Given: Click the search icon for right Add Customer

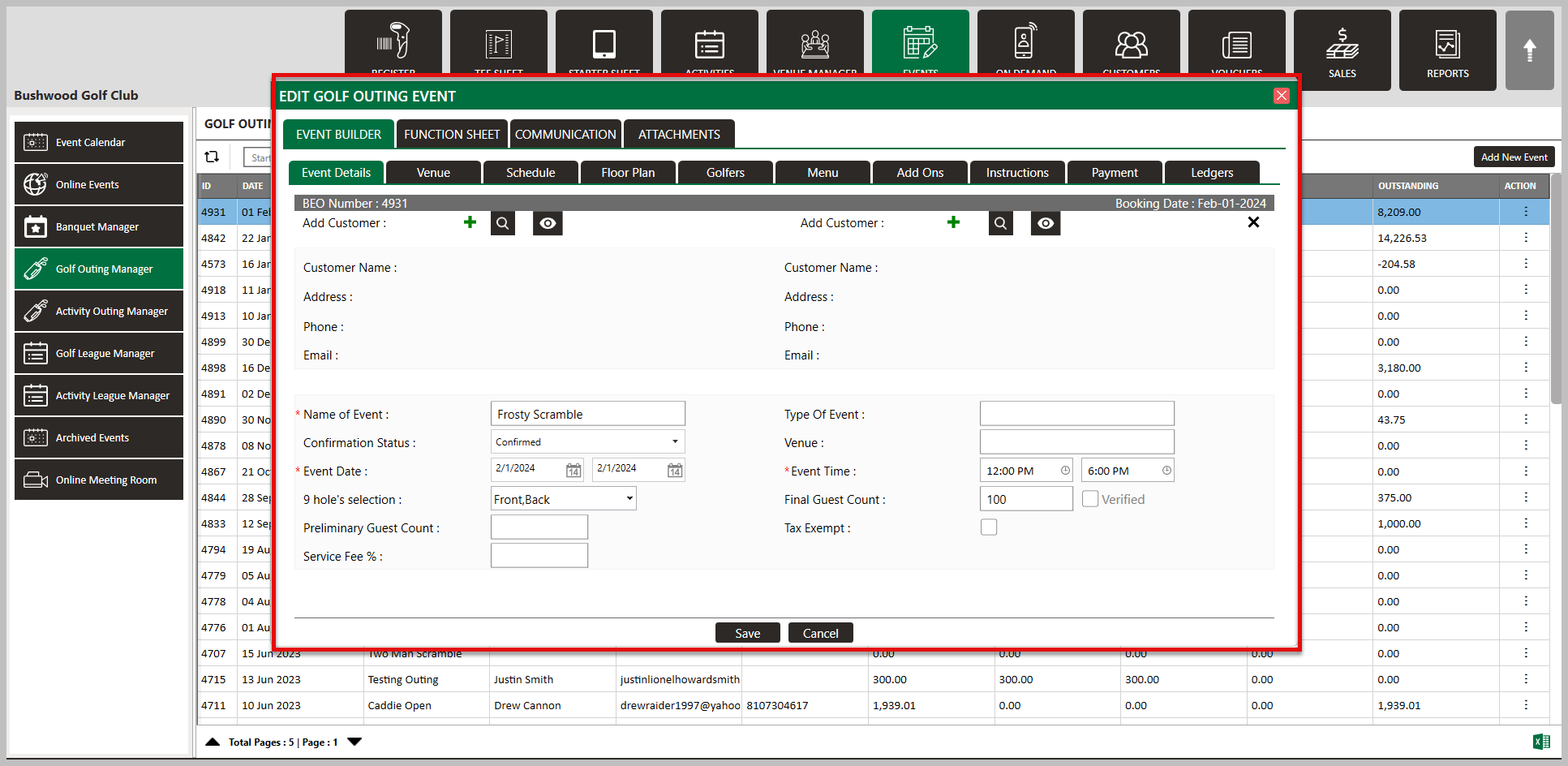Looking at the screenshot, I should 1000,223.
